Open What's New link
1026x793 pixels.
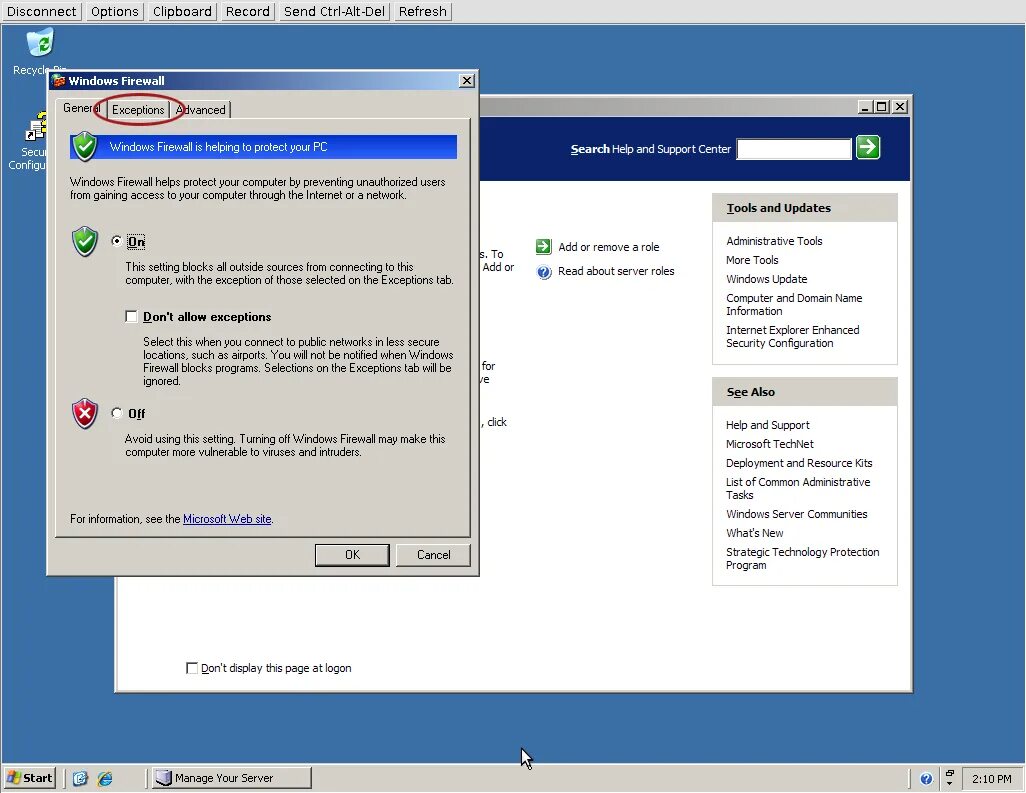[x=754, y=533]
